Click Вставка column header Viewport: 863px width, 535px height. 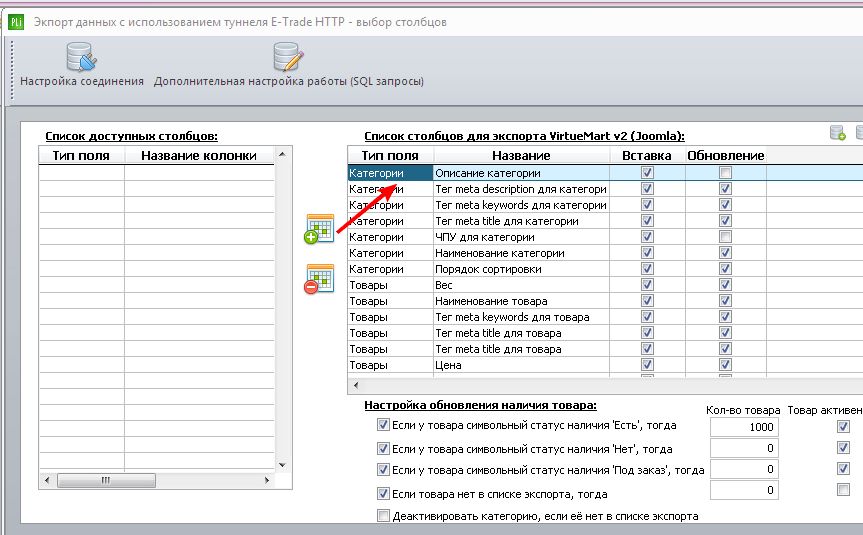[647, 156]
